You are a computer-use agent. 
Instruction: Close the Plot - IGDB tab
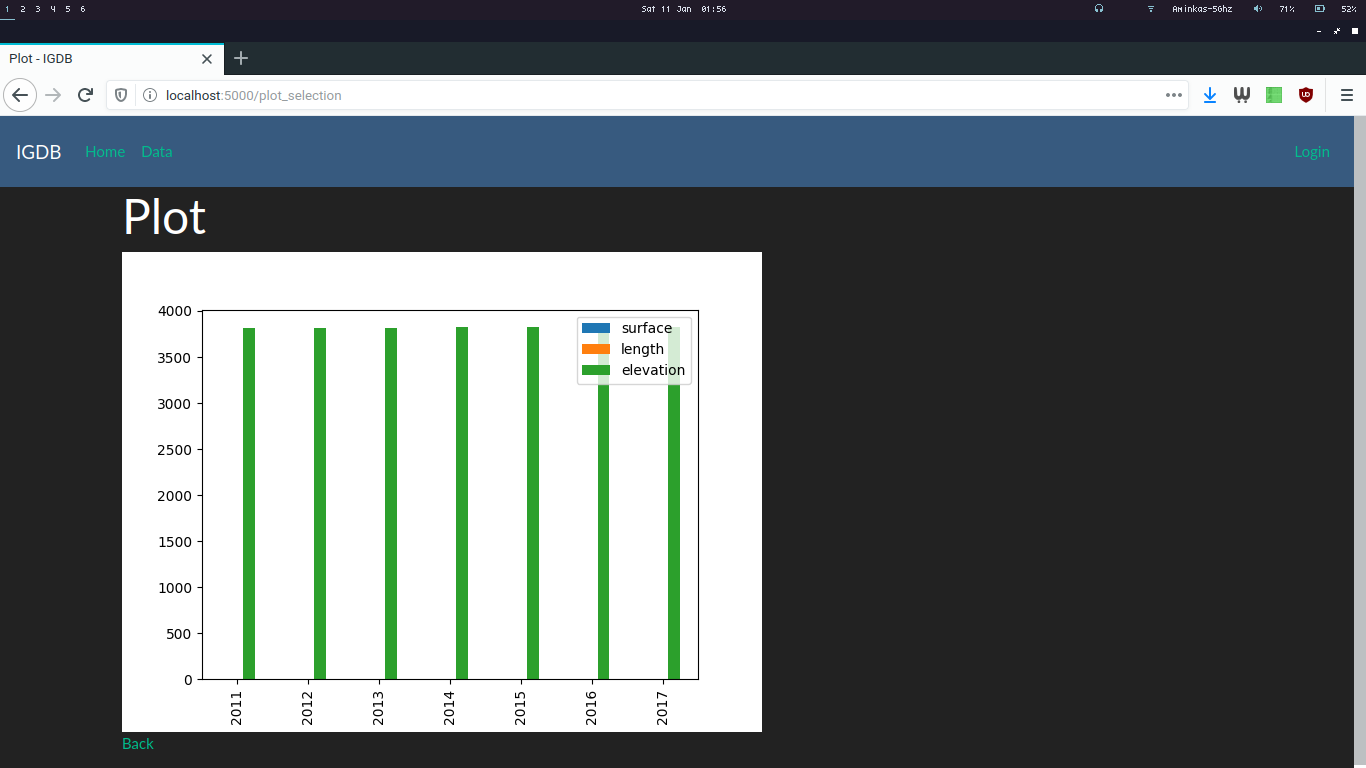207,58
